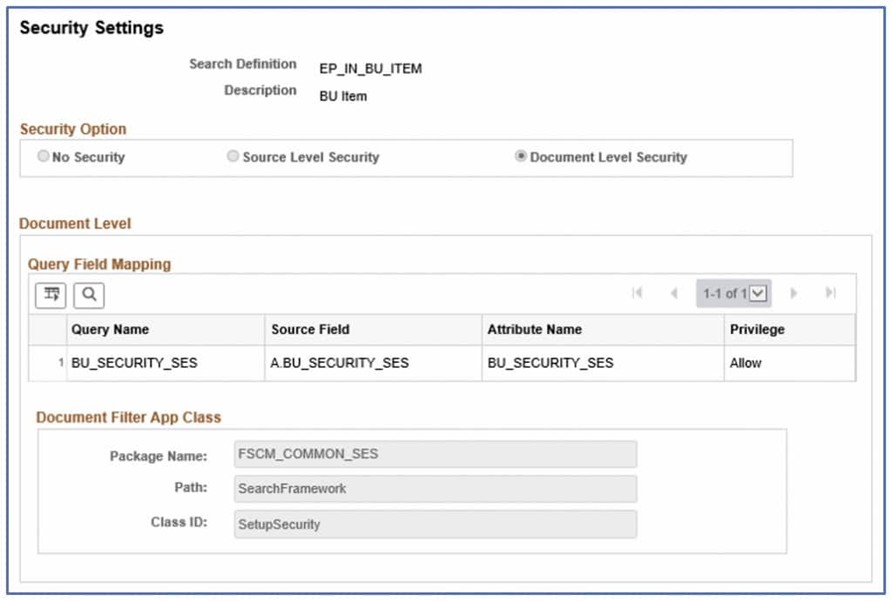Select the No Security option
This screenshot has height=601, width=892.
click(x=43, y=157)
